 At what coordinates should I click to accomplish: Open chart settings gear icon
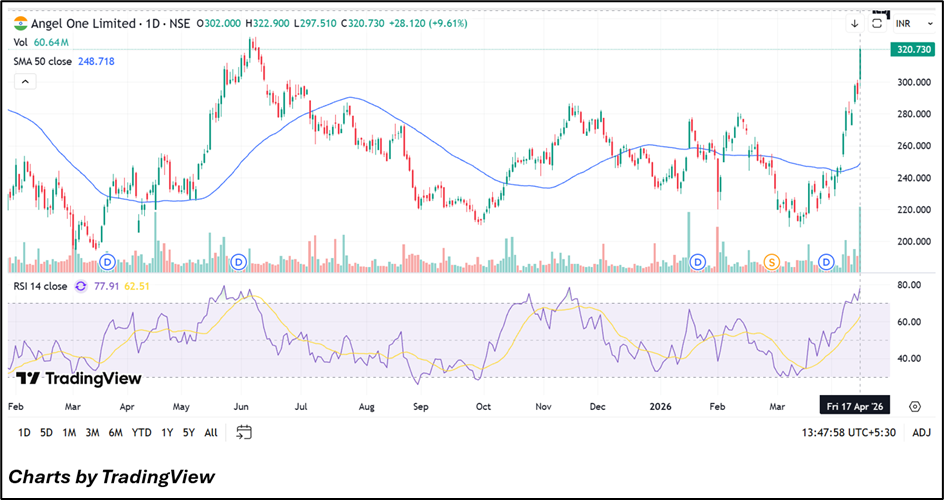point(915,406)
